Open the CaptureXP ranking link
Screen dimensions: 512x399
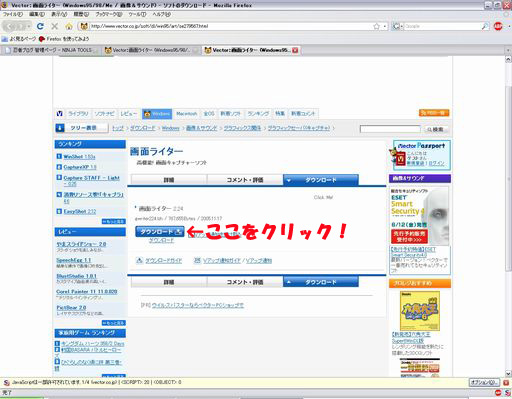point(80,167)
